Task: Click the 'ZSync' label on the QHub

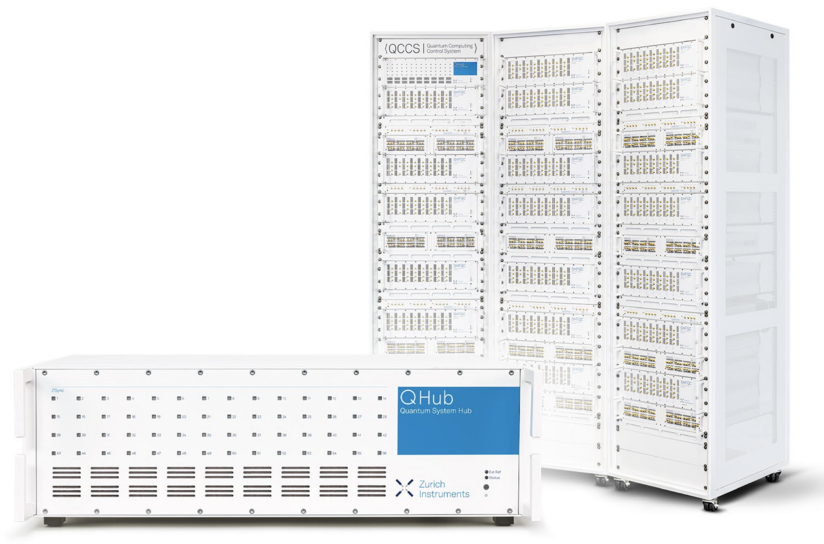Action: [57, 391]
